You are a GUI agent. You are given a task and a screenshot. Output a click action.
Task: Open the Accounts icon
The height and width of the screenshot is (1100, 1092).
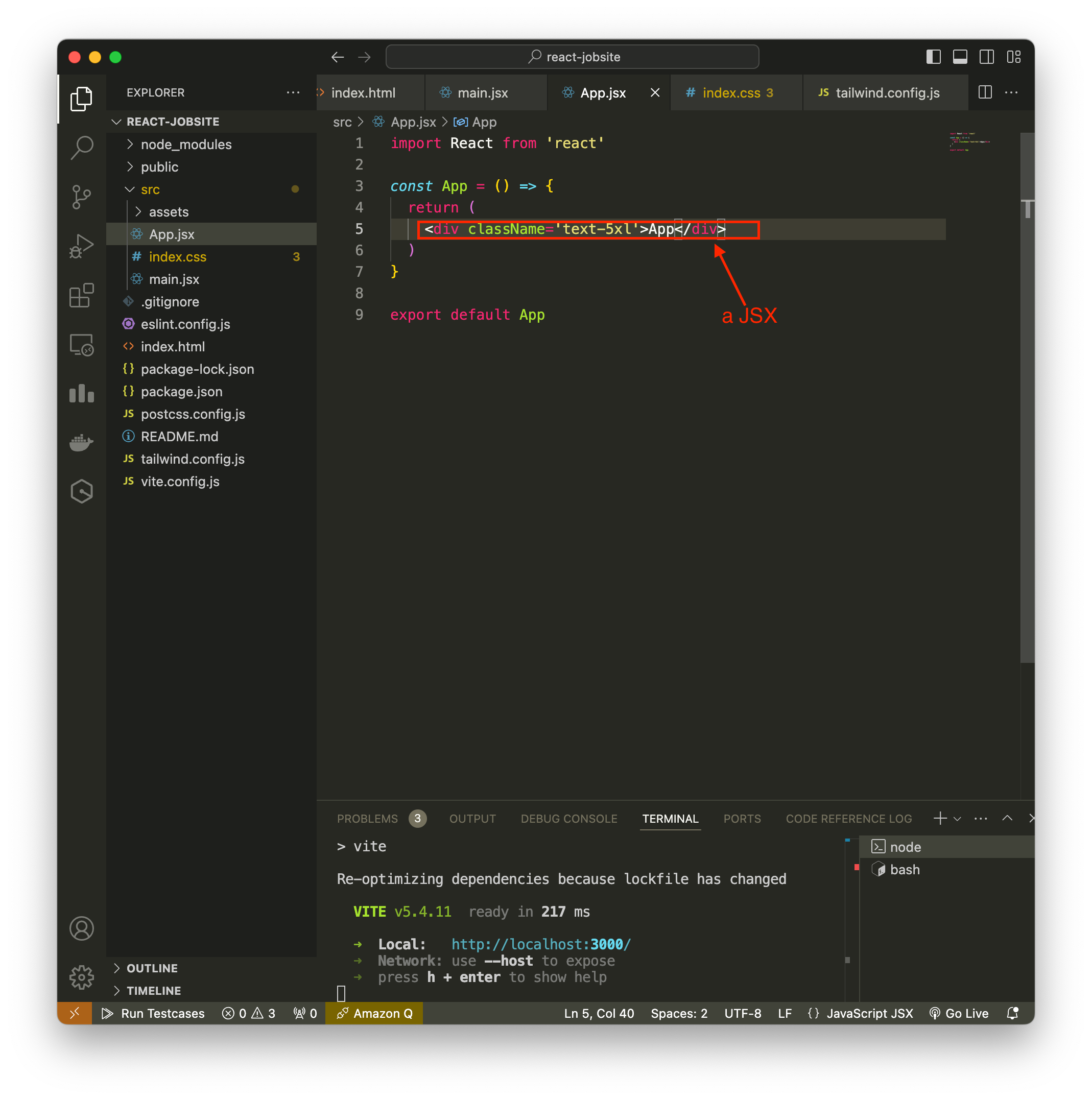(81, 928)
